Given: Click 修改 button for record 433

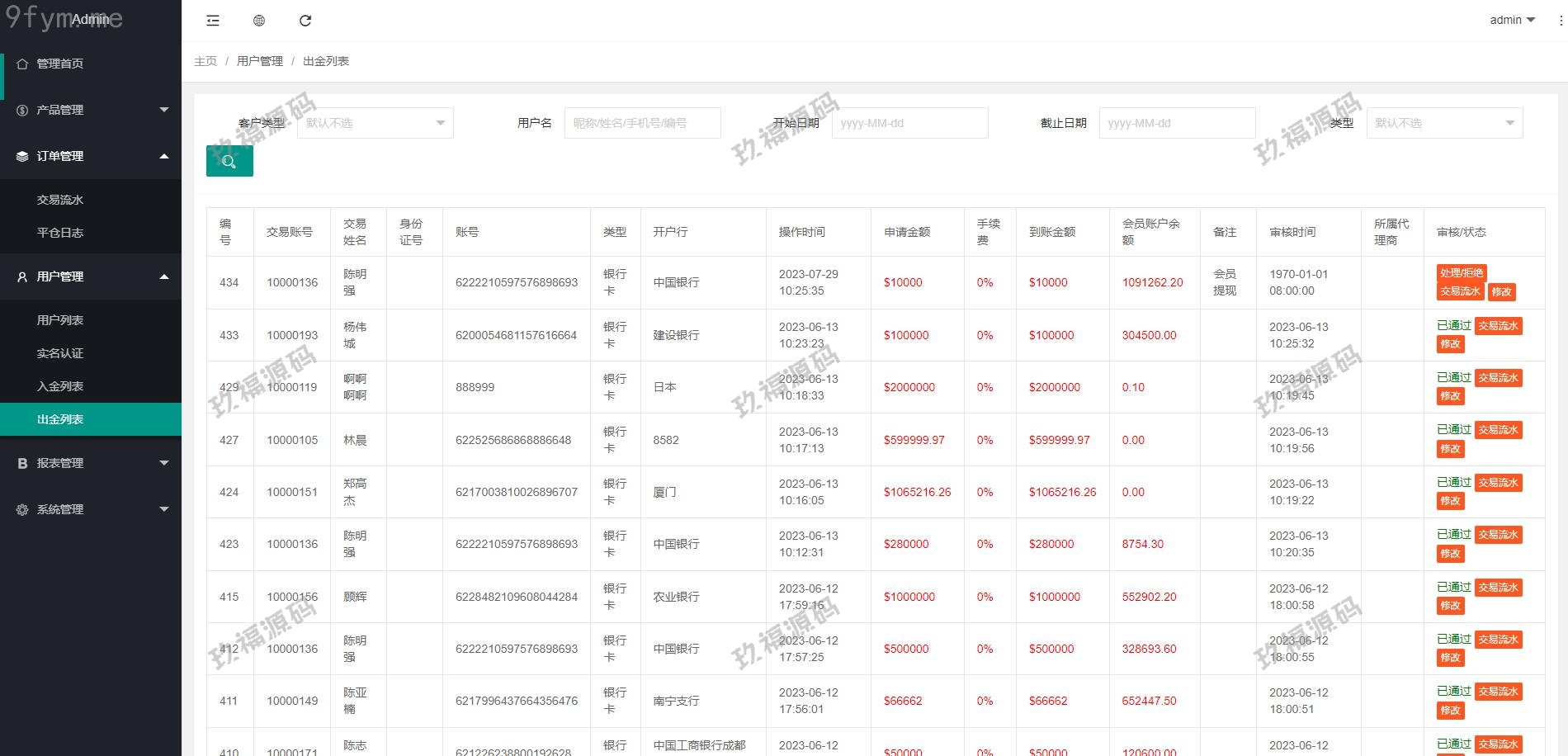Looking at the screenshot, I should [1450, 344].
